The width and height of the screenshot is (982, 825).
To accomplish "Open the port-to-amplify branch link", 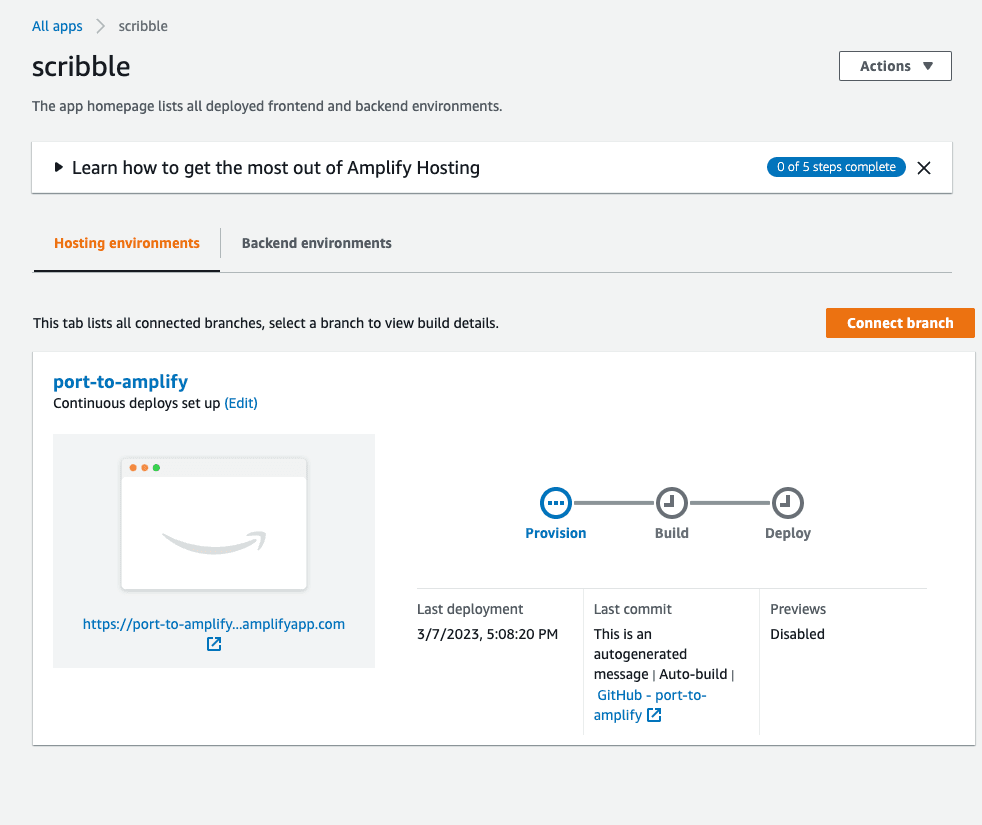I will (120, 381).
